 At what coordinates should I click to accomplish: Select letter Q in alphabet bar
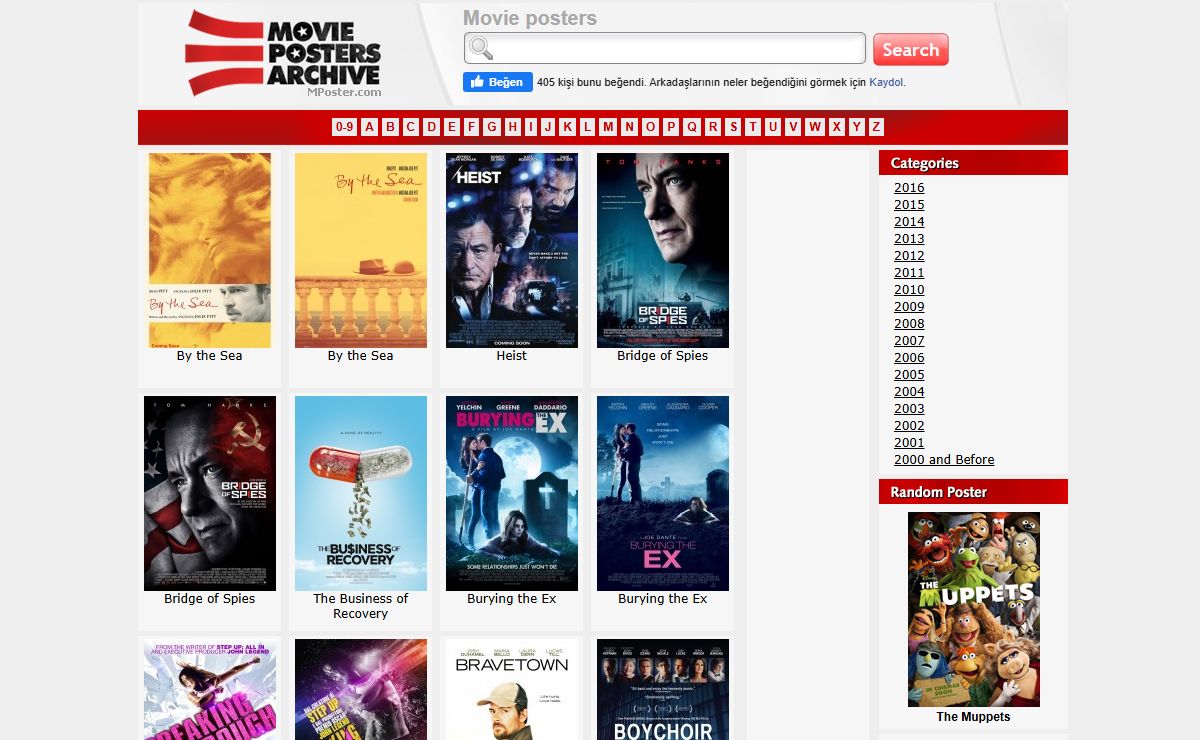click(691, 127)
